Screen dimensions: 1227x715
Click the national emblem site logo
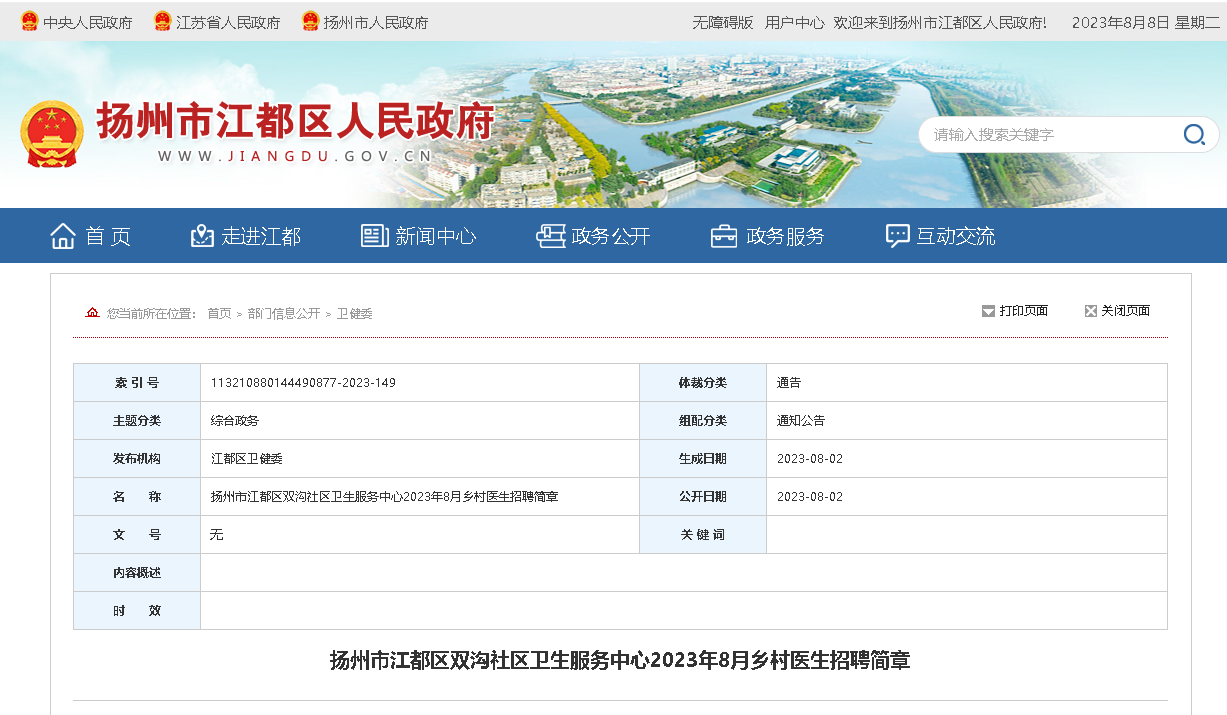52,134
